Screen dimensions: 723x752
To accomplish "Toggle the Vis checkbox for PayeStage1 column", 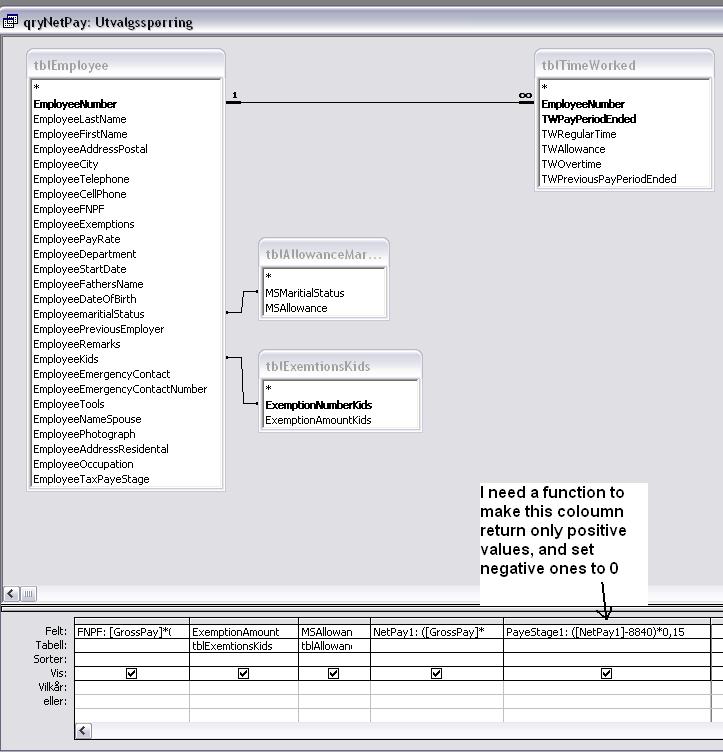I will (606, 673).
